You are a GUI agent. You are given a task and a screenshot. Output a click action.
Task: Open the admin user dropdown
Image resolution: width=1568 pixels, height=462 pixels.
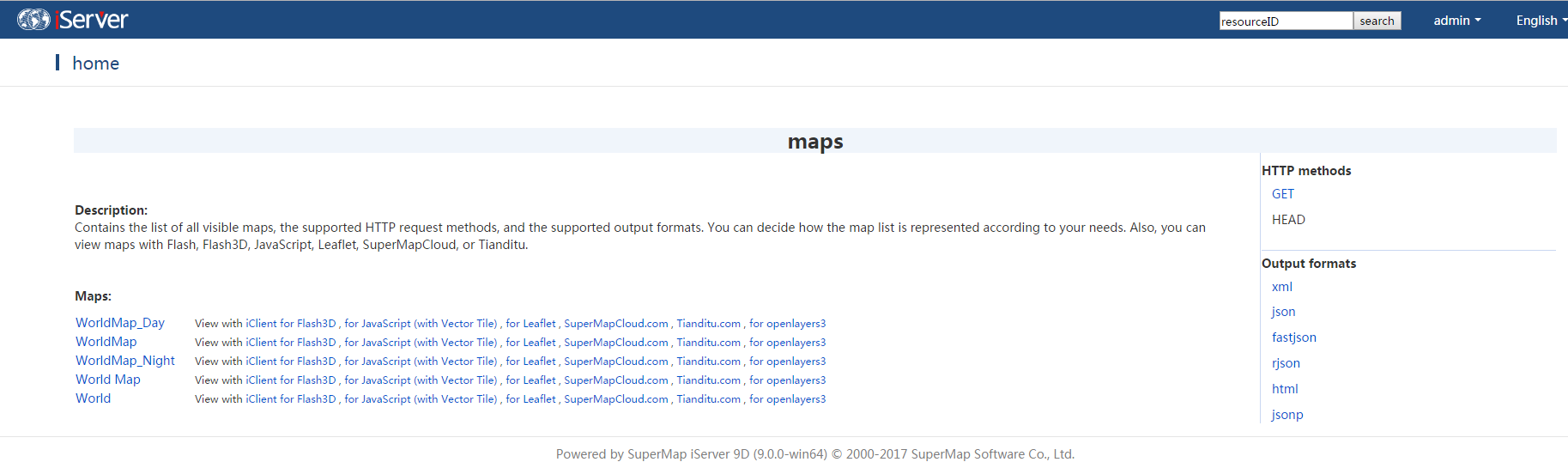coord(1456,21)
